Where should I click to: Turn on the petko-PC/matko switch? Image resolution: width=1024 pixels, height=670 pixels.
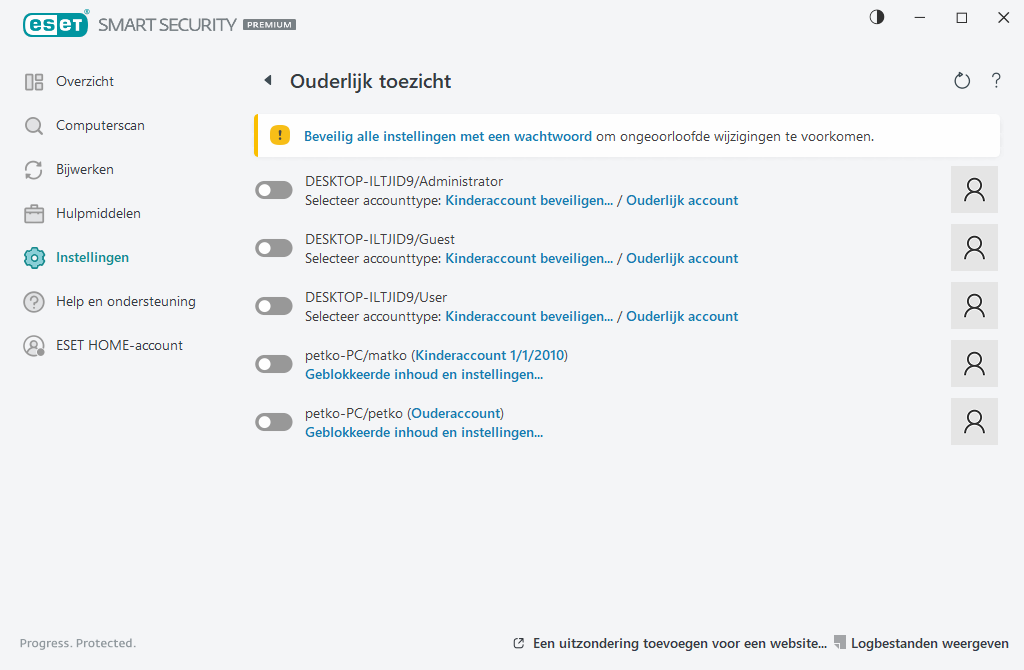coord(274,364)
